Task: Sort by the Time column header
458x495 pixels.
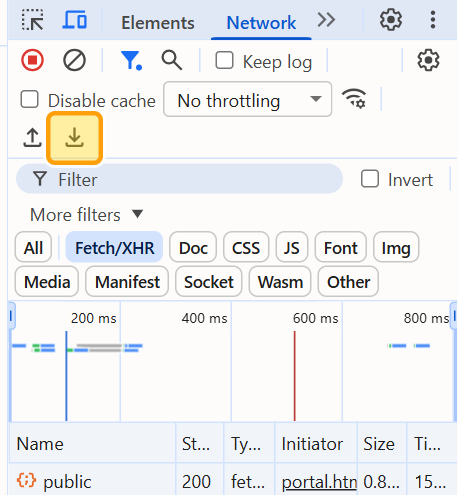Action: 432,443
